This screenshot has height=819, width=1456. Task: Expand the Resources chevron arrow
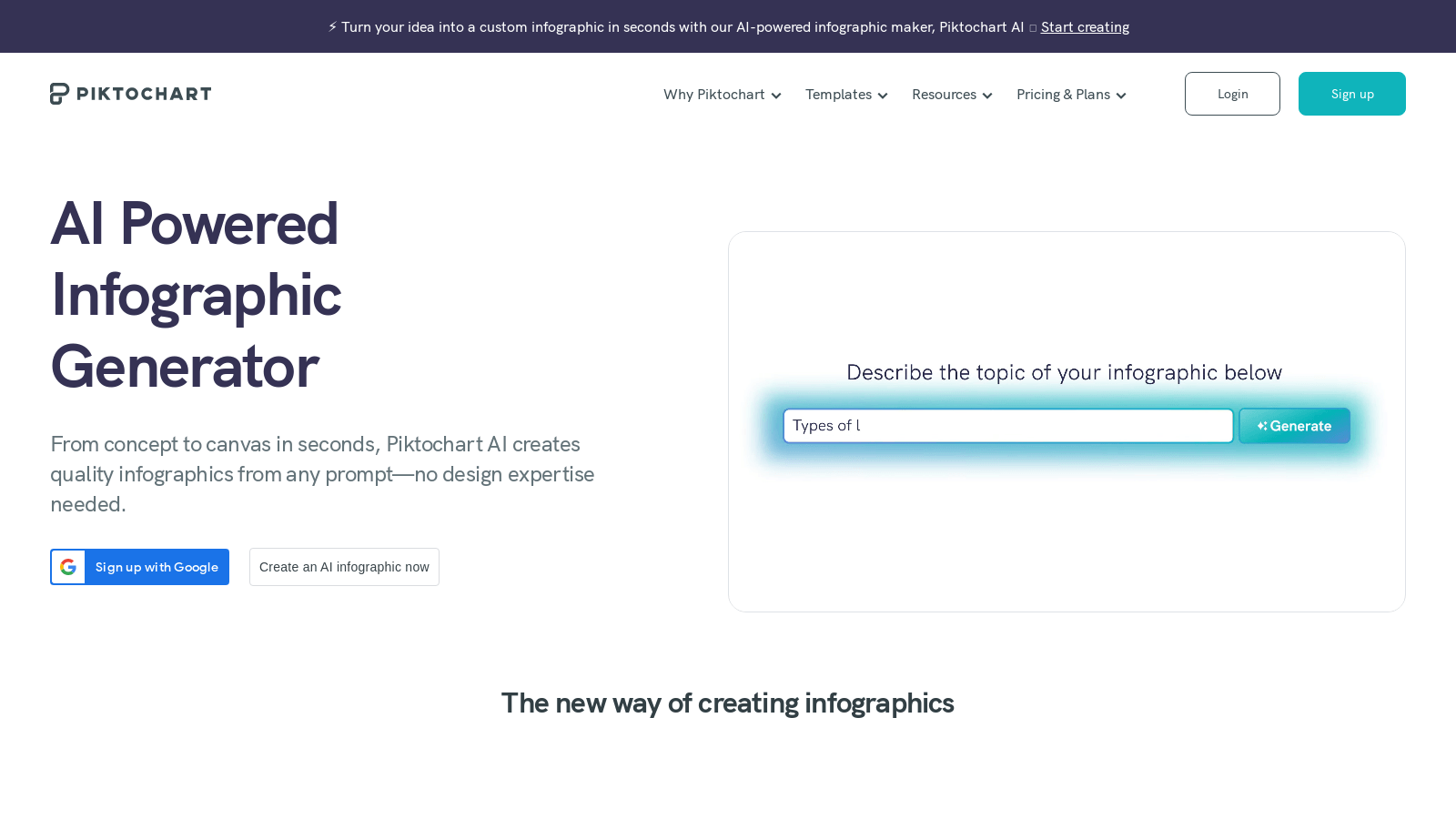point(987,96)
